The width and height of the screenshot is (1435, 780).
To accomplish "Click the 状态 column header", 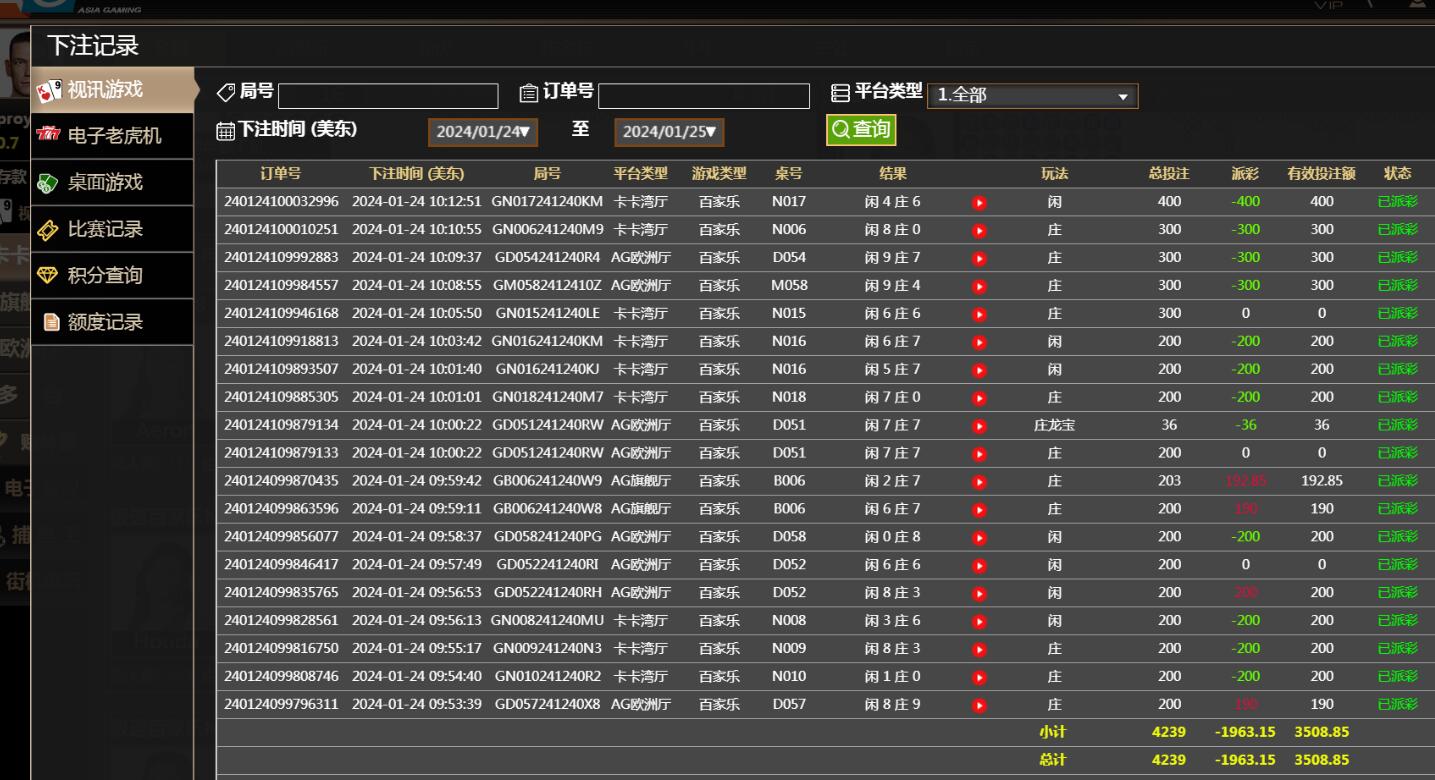I will point(1397,174).
